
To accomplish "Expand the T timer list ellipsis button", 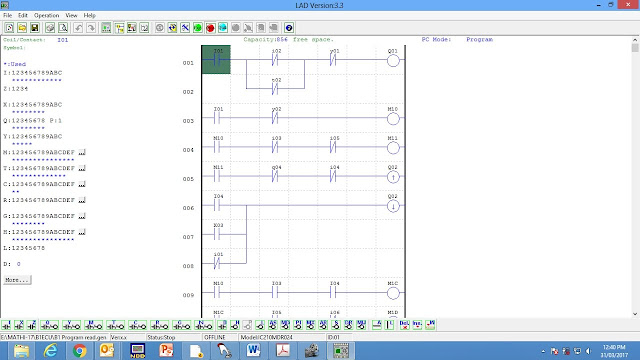I will pyautogui.click(x=82, y=168).
